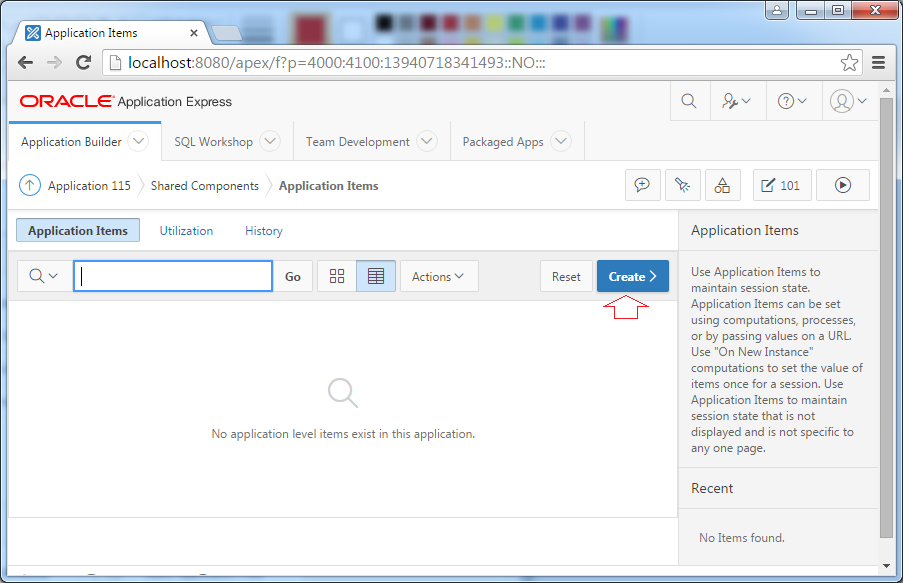
Task: Click the Go search button
Action: pyautogui.click(x=293, y=277)
